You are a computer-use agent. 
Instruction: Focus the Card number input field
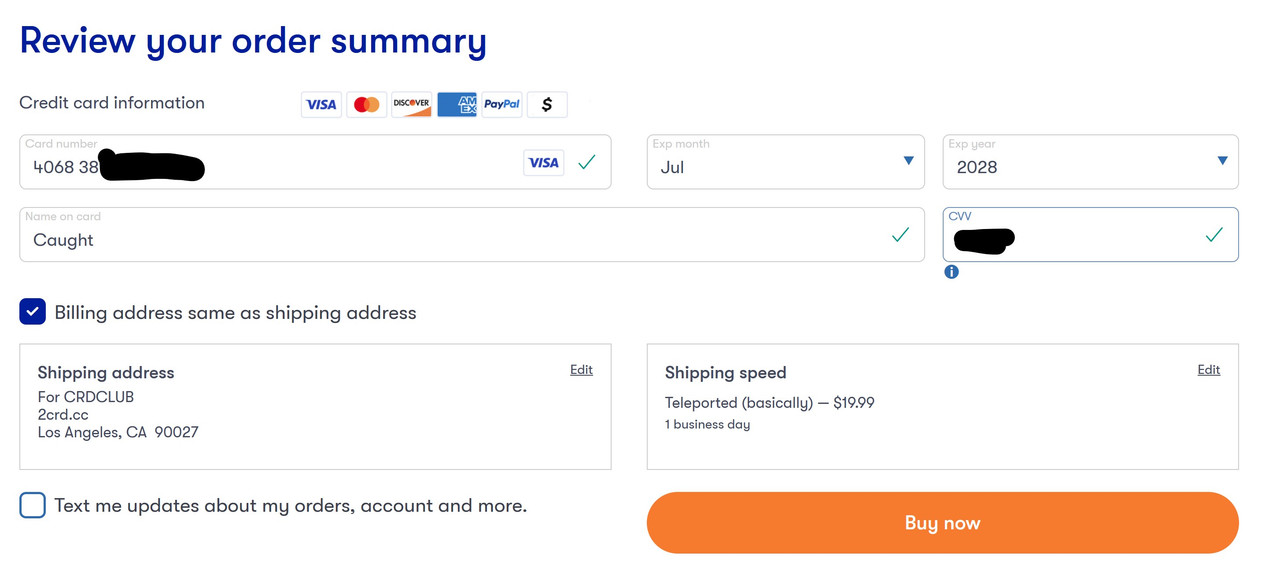[x=315, y=162]
